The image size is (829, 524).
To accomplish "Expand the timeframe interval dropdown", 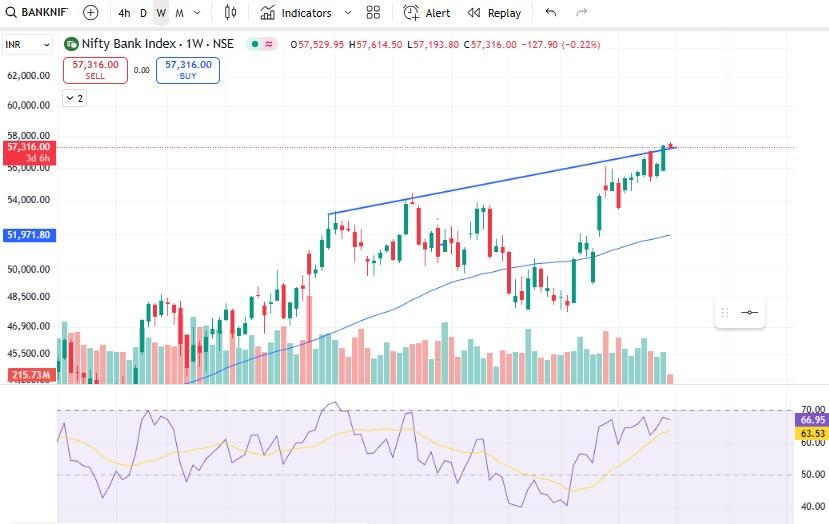I will tap(197, 13).
